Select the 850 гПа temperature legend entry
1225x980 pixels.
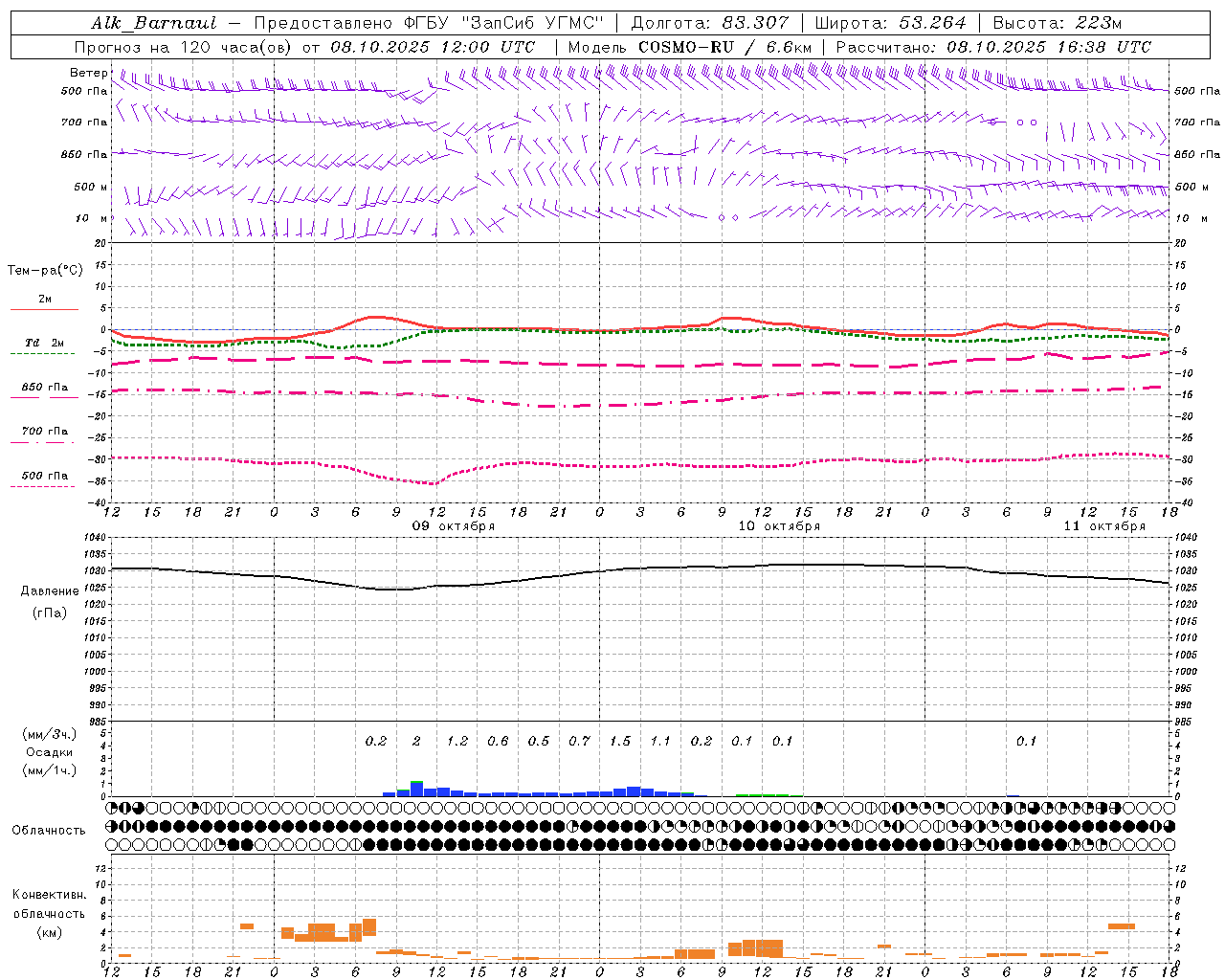(45, 388)
